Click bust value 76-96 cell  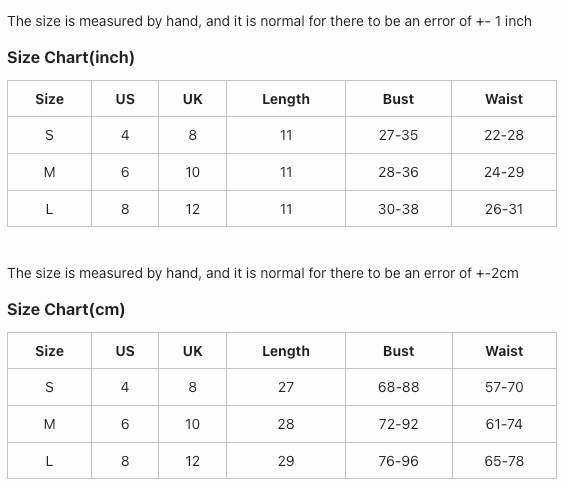[398, 461]
